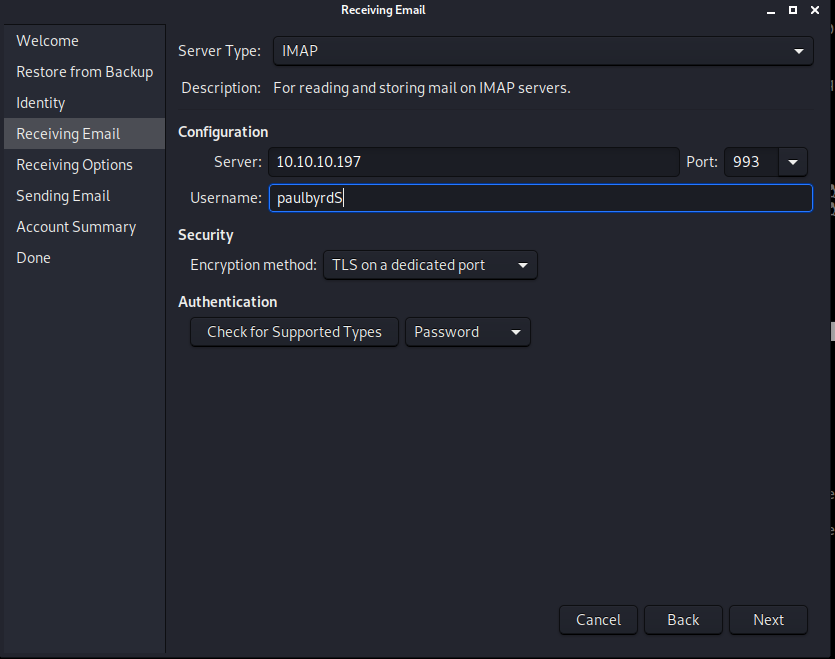Cancel the account setup wizard

pyautogui.click(x=598, y=620)
